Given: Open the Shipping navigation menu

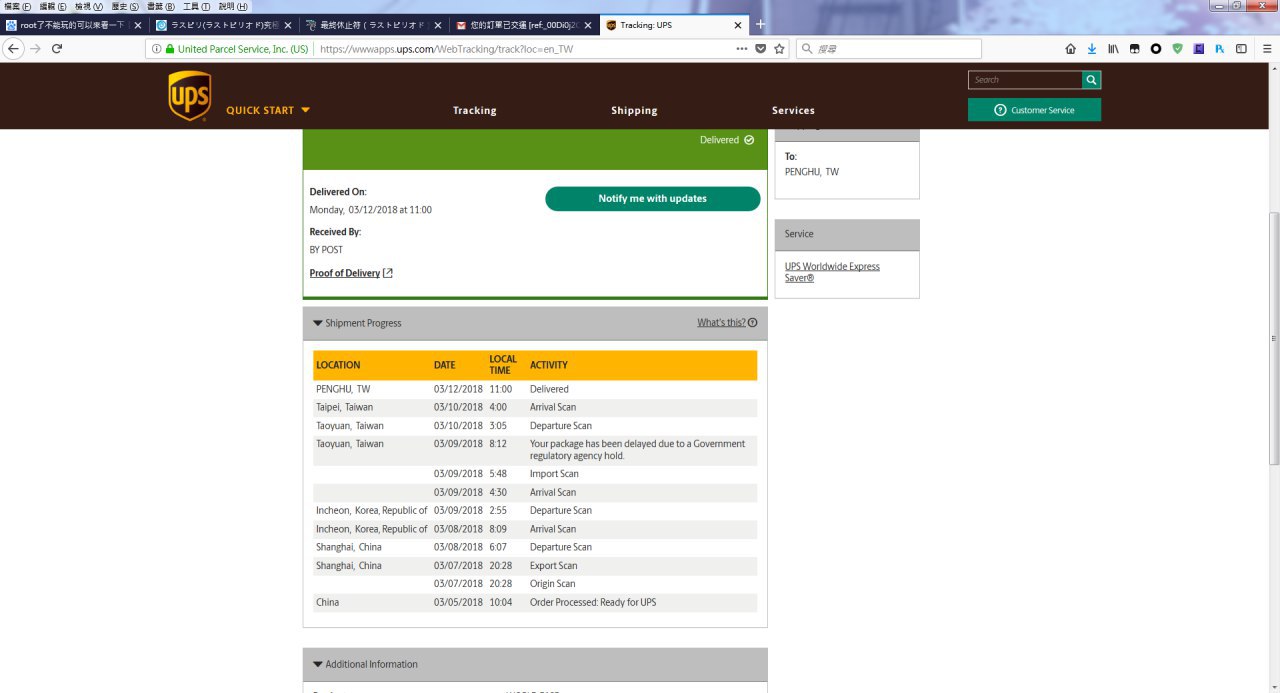Looking at the screenshot, I should [x=634, y=110].
